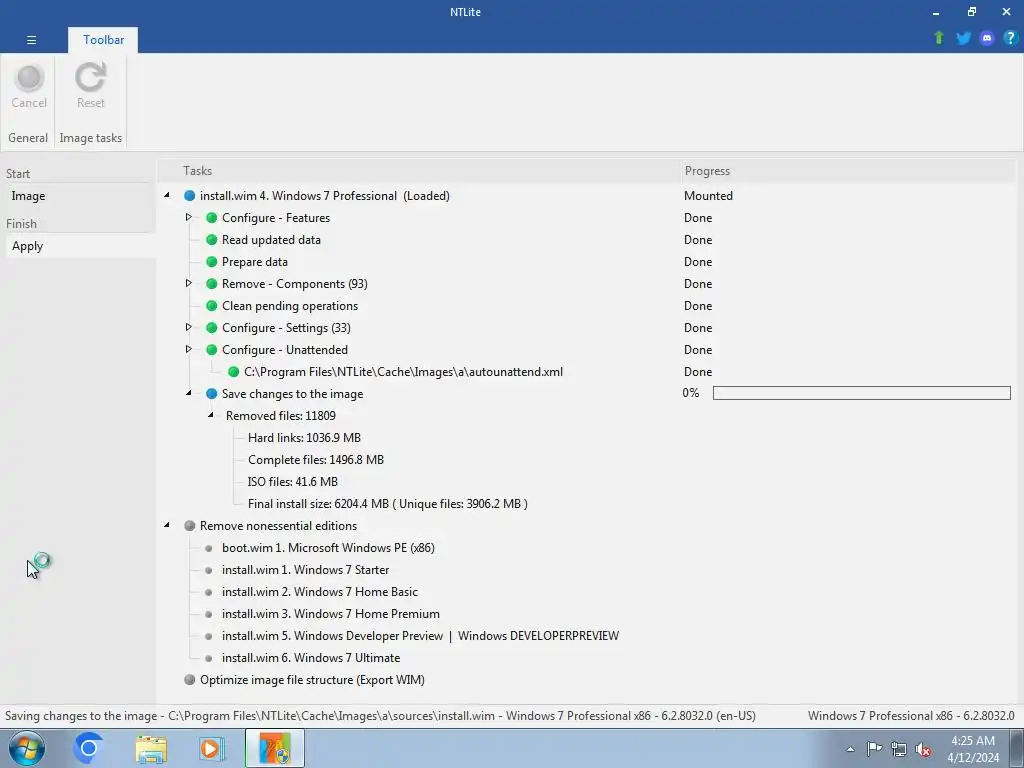Collapse the Removed files: 11809 node
The width and height of the screenshot is (1024, 768).
tap(211, 415)
